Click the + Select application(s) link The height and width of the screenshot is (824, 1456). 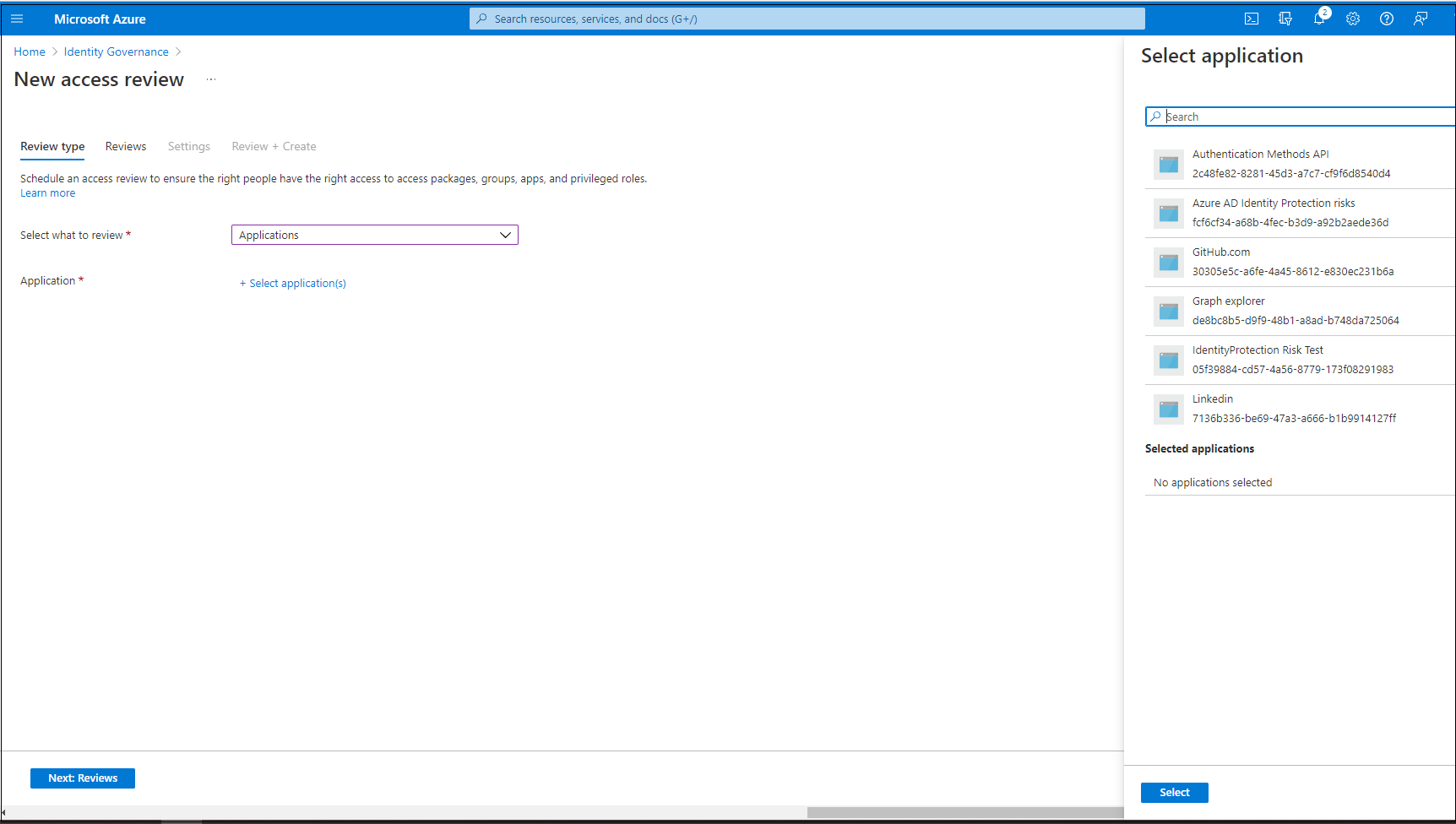pyautogui.click(x=293, y=283)
